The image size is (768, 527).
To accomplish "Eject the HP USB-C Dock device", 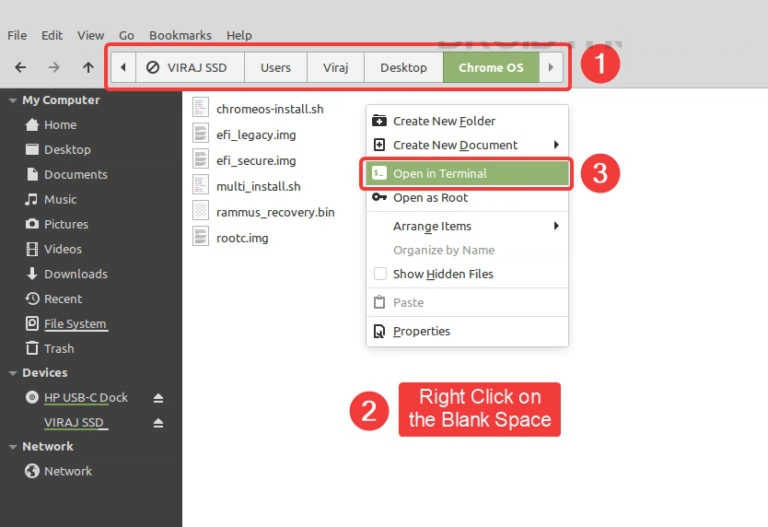I will (158, 398).
